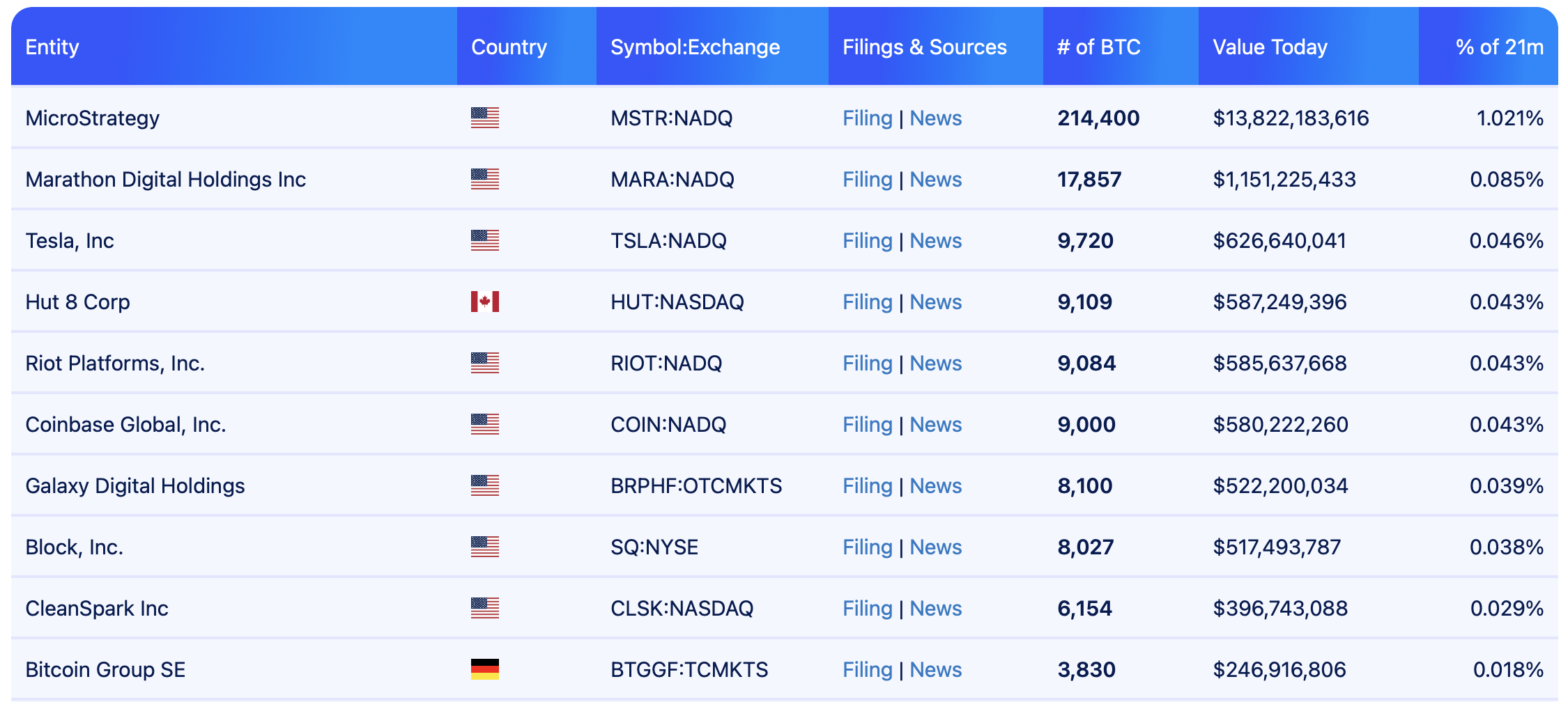Screen dimensions: 1568x702
Task: Select the MSTR:NADQ symbol text
Action: coord(671,118)
